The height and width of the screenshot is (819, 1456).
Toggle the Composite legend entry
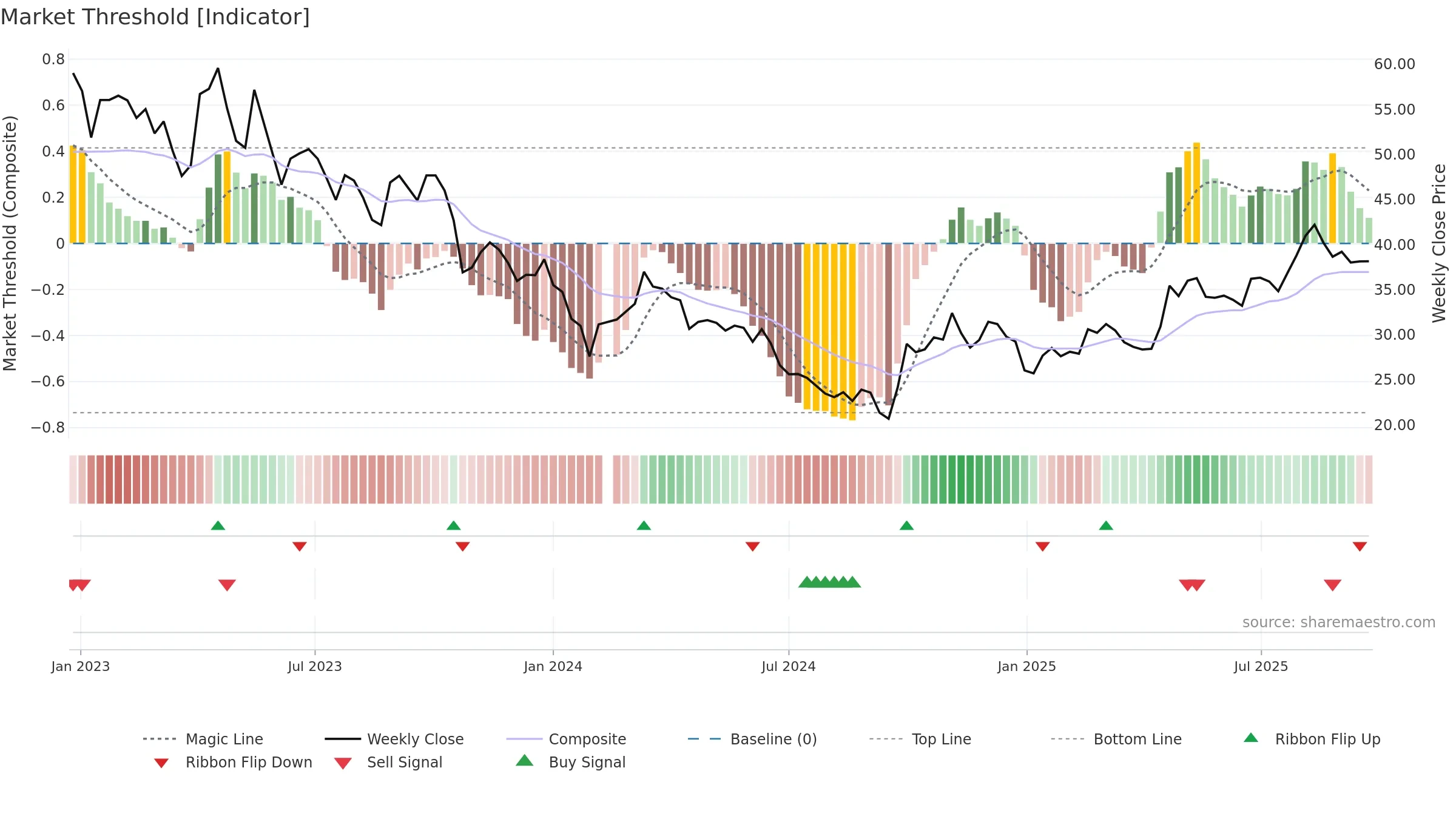(x=566, y=739)
